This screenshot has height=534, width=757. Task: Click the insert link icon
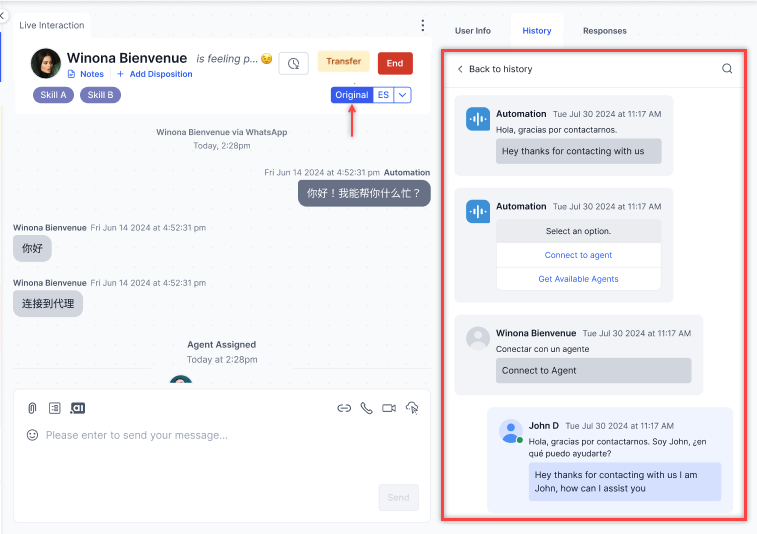344,408
